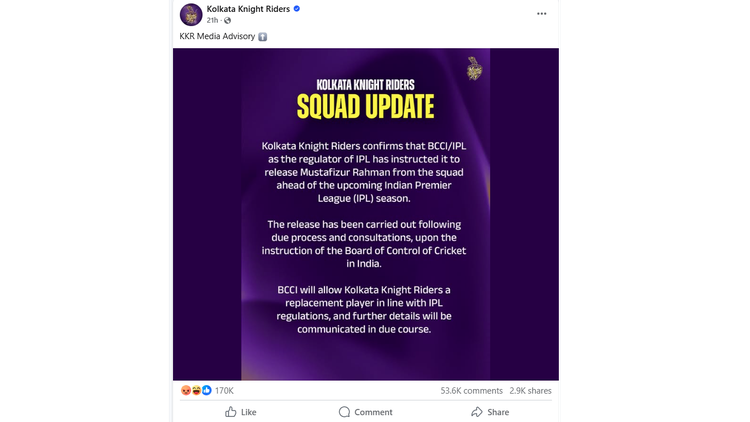Click the Kolkata Knight Riders profile picture
The width and height of the screenshot is (750, 422).
pos(191,14)
